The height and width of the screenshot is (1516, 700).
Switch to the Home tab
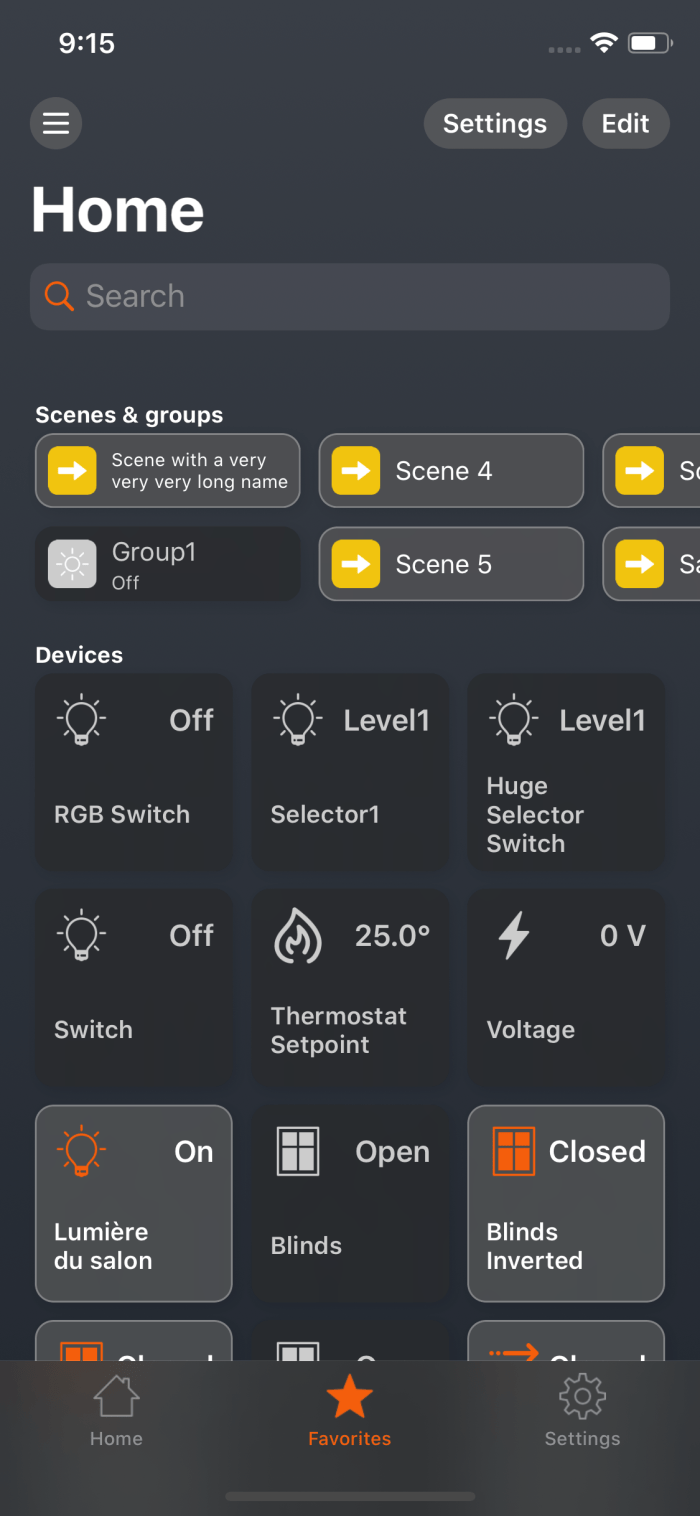pyautogui.click(x=116, y=1410)
